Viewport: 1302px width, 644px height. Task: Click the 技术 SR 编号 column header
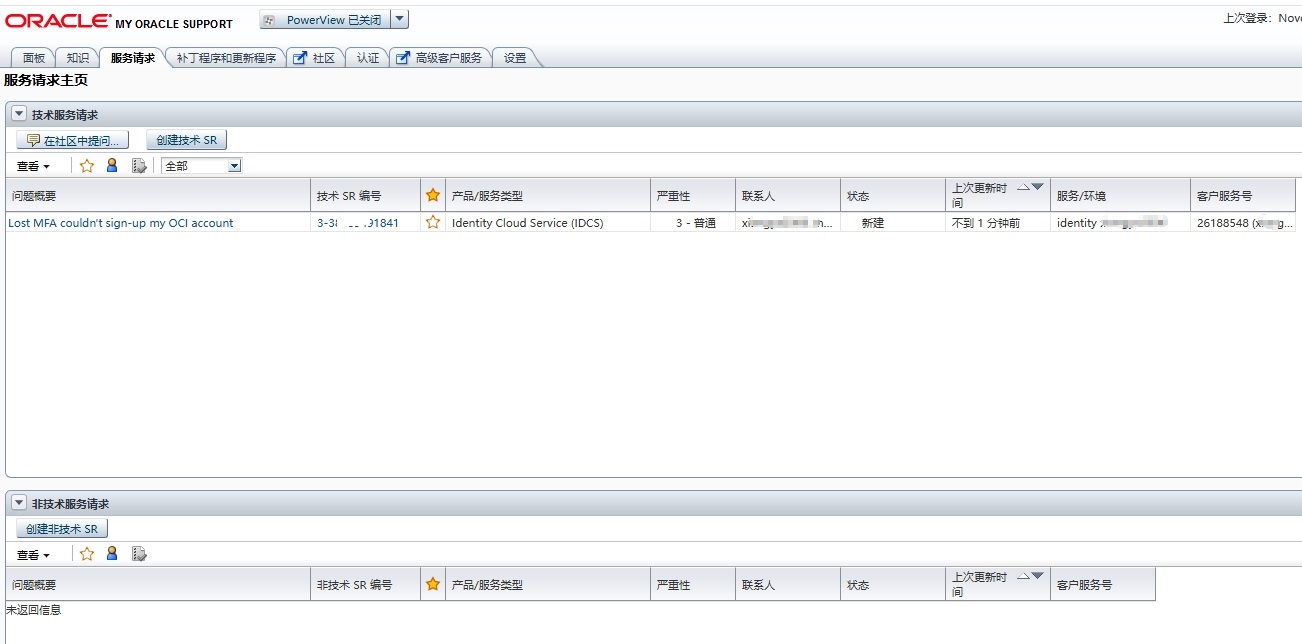pos(366,195)
